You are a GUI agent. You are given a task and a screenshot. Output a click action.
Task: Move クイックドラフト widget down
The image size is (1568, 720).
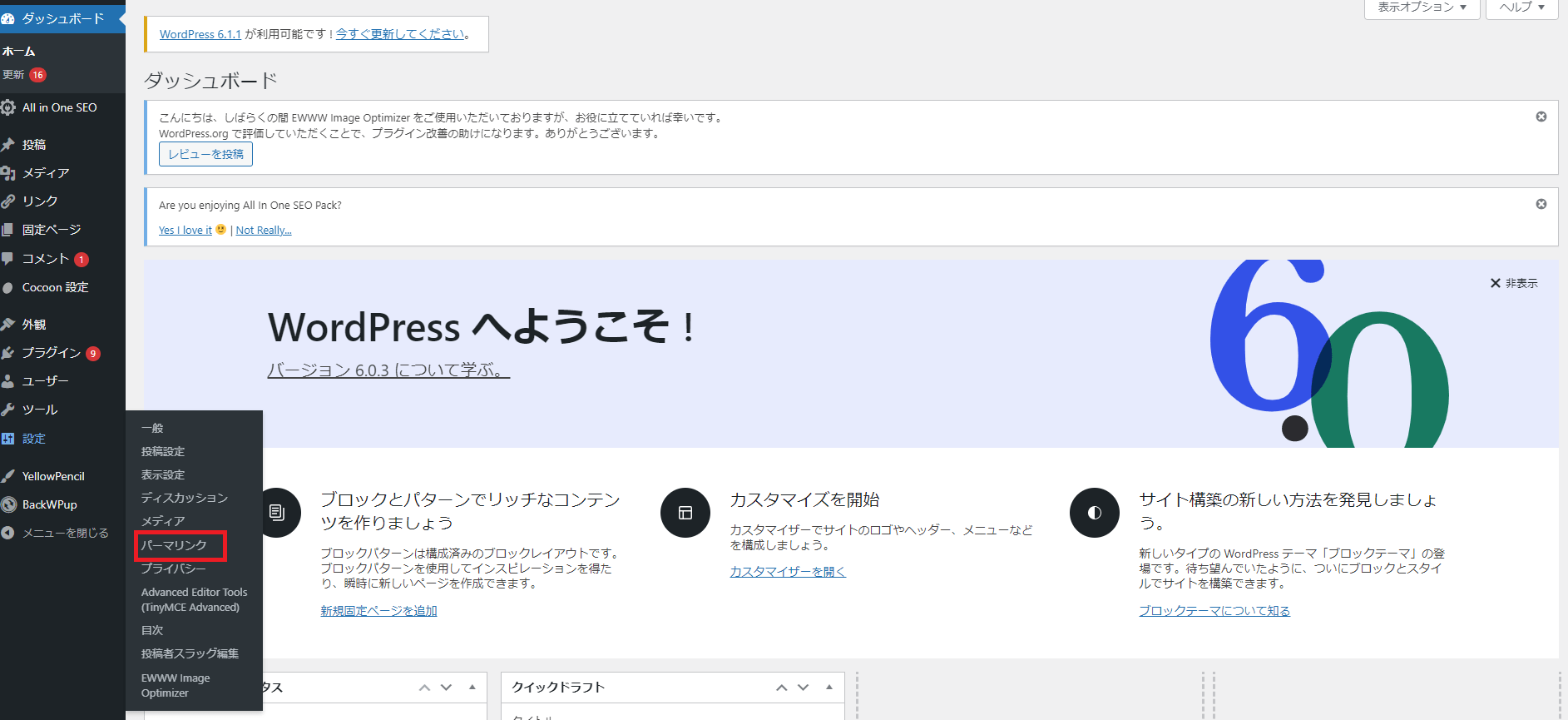(x=803, y=688)
